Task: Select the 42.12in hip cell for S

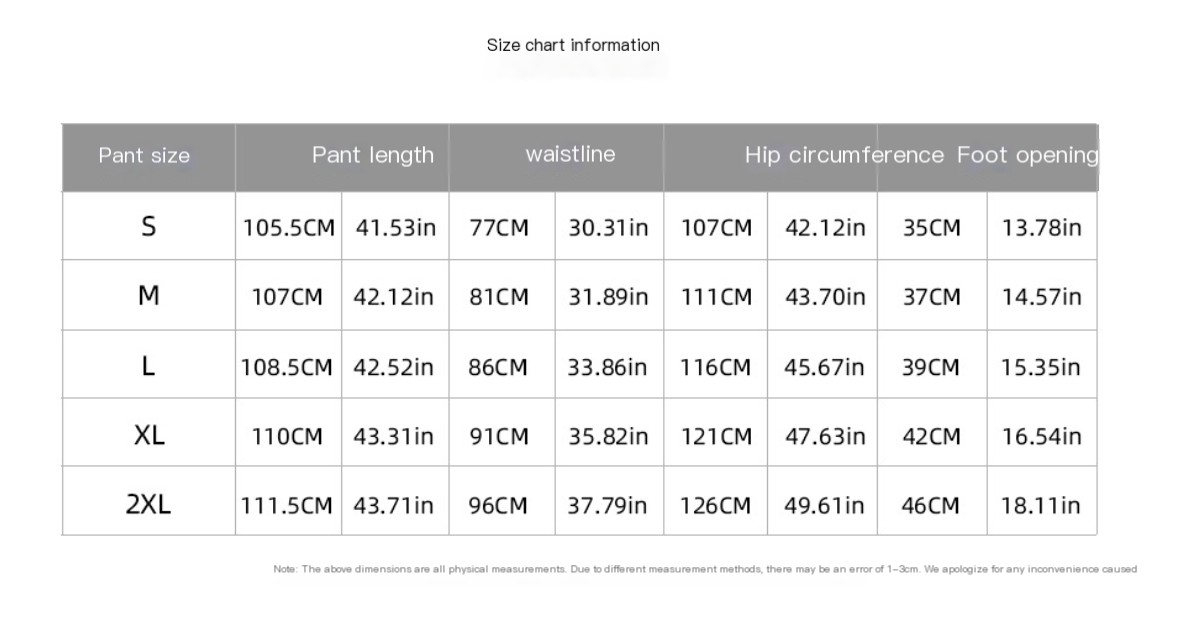Action: [x=824, y=228]
